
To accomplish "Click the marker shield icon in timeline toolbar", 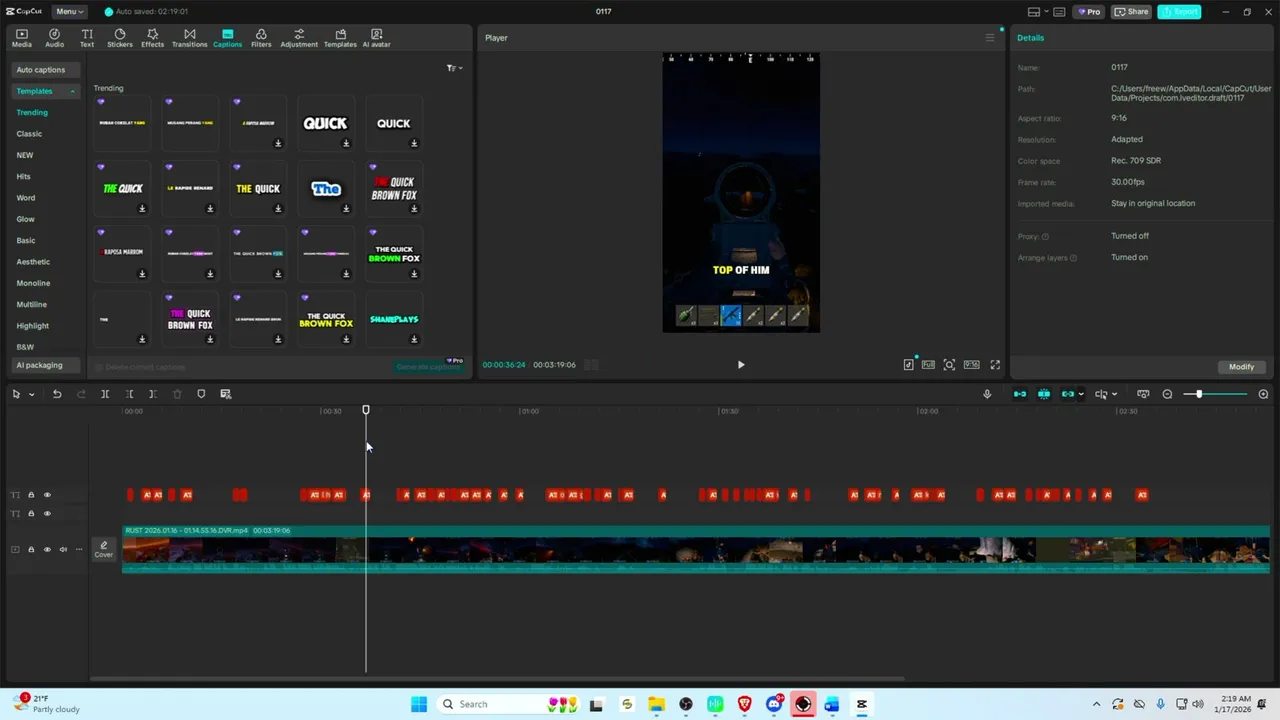I will (x=201, y=394).
